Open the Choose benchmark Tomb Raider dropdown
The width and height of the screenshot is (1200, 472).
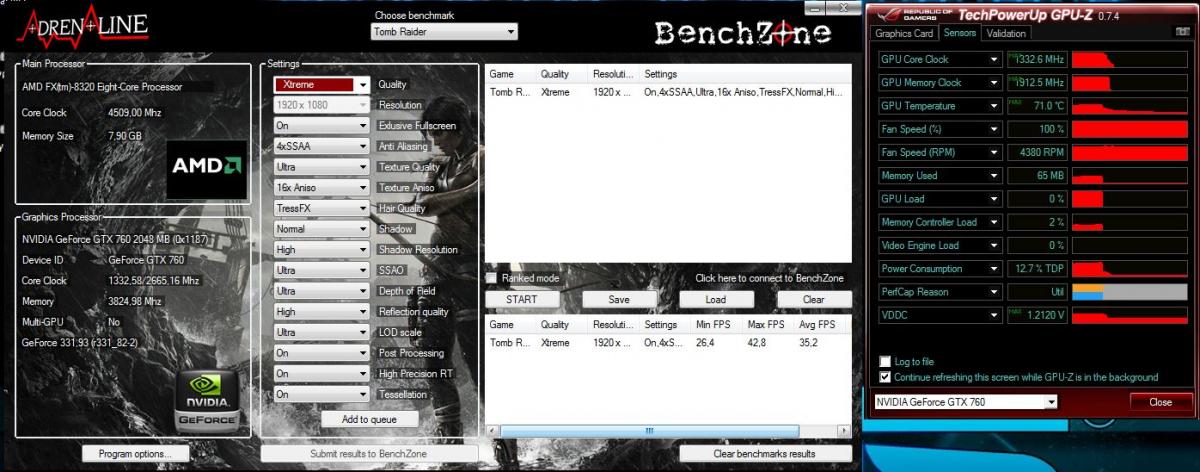[x=444, y=32]
